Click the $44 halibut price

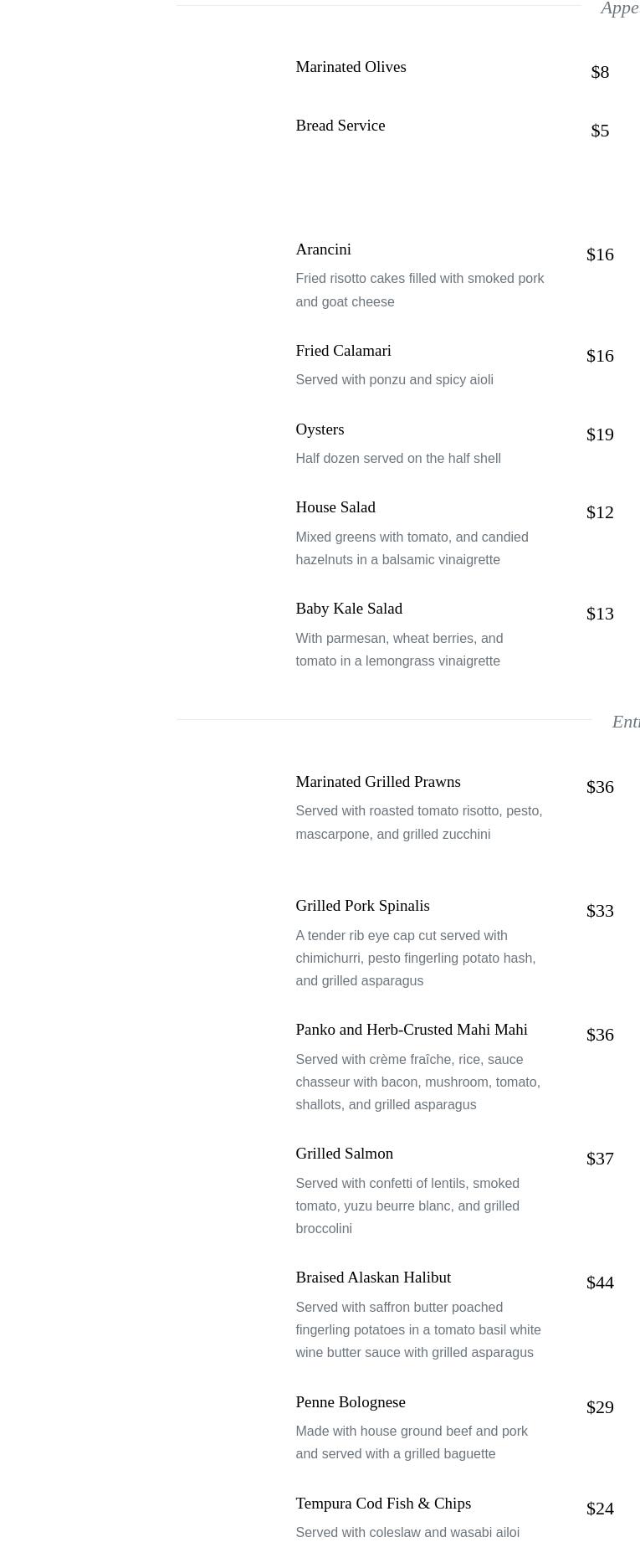click(600, 1283)
